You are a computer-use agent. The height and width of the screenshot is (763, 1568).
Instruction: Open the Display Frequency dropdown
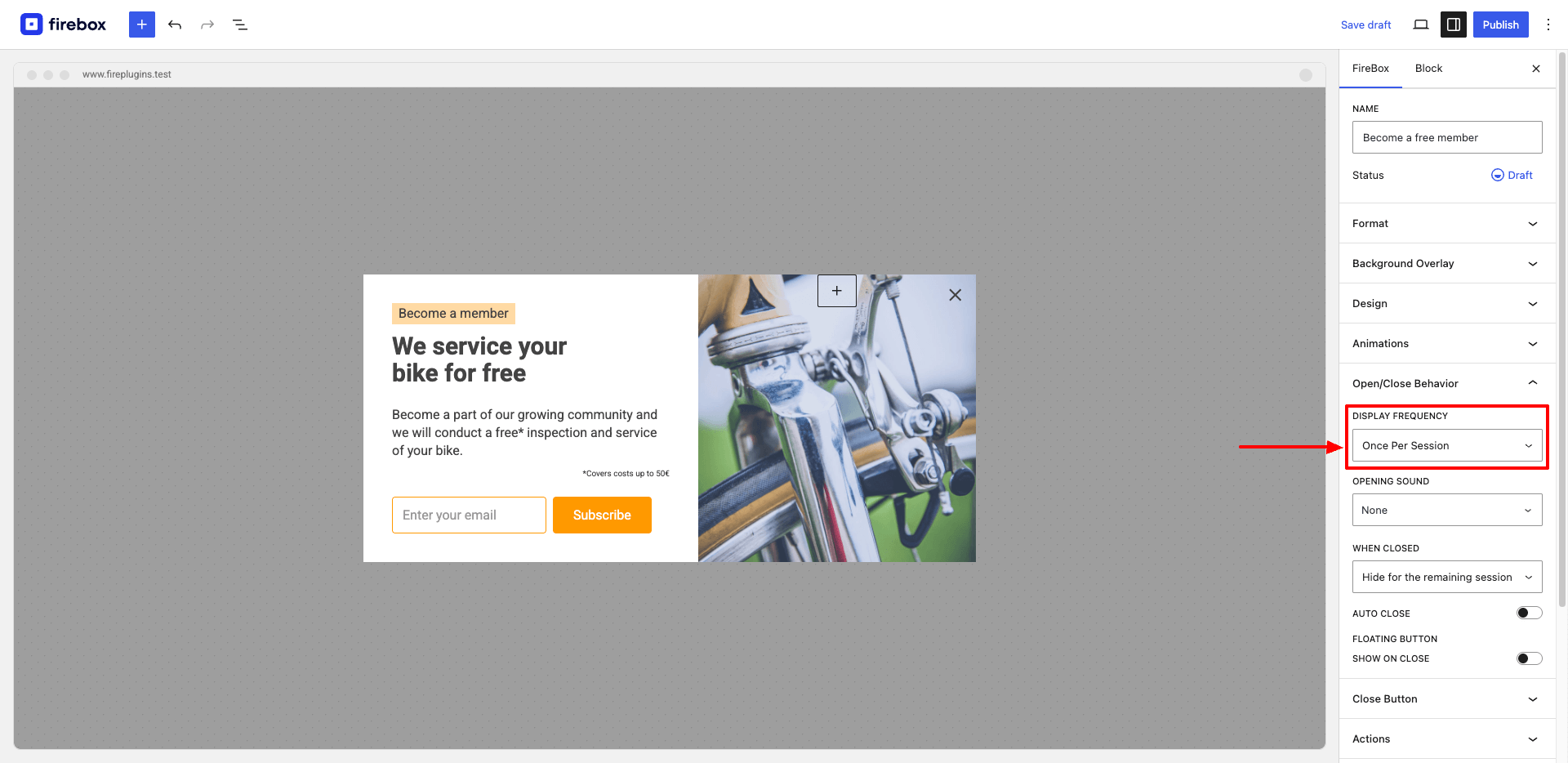click(1447, 445)
